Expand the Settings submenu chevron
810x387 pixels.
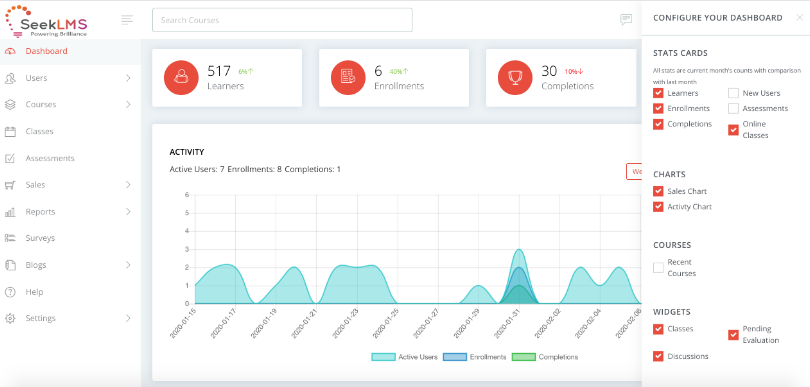coord(128,318)
